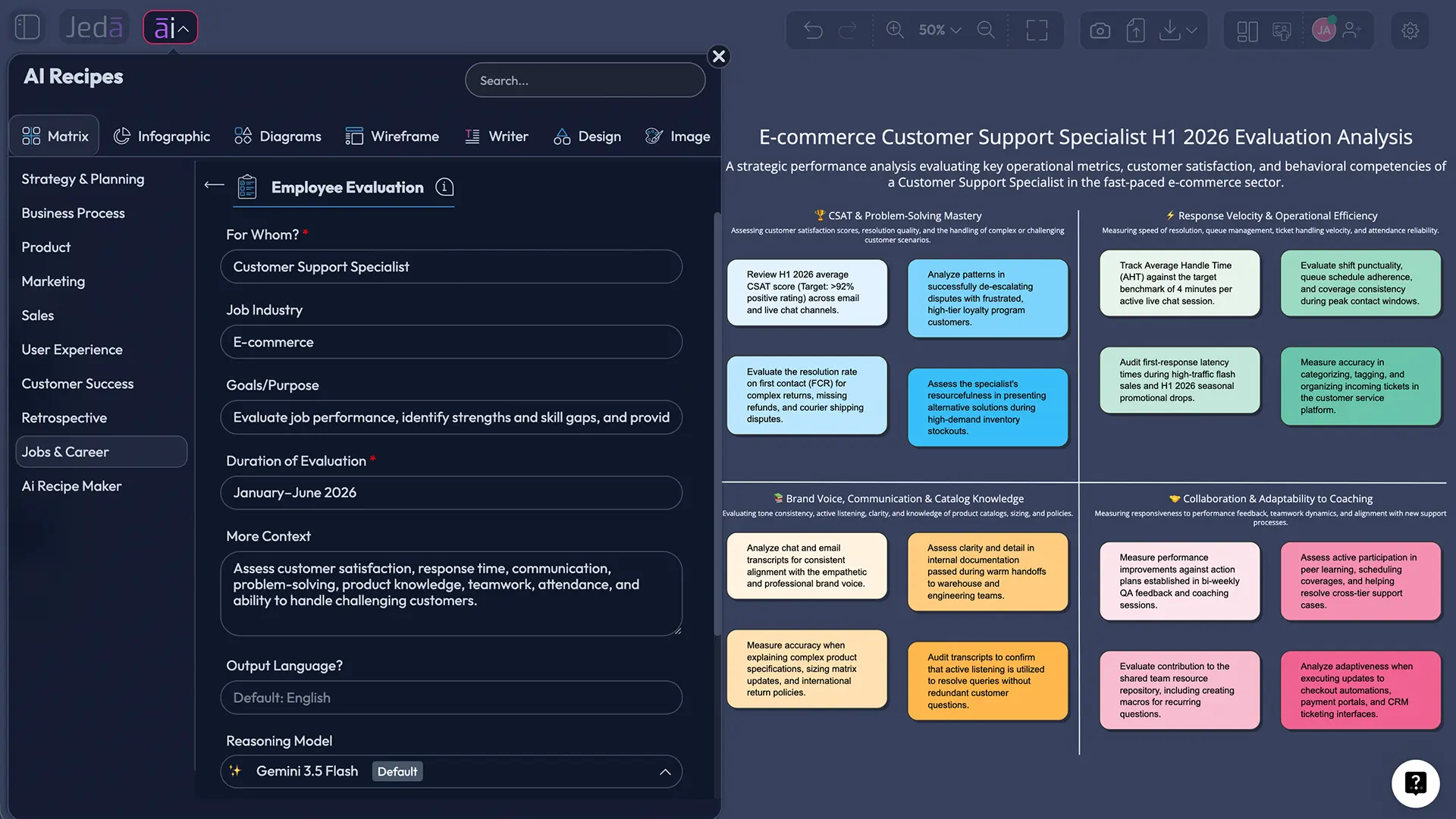The width and height of the screenshot is (1456, 819).
Task: Collapse the AI menu button
Action: (x=171, y=27)
